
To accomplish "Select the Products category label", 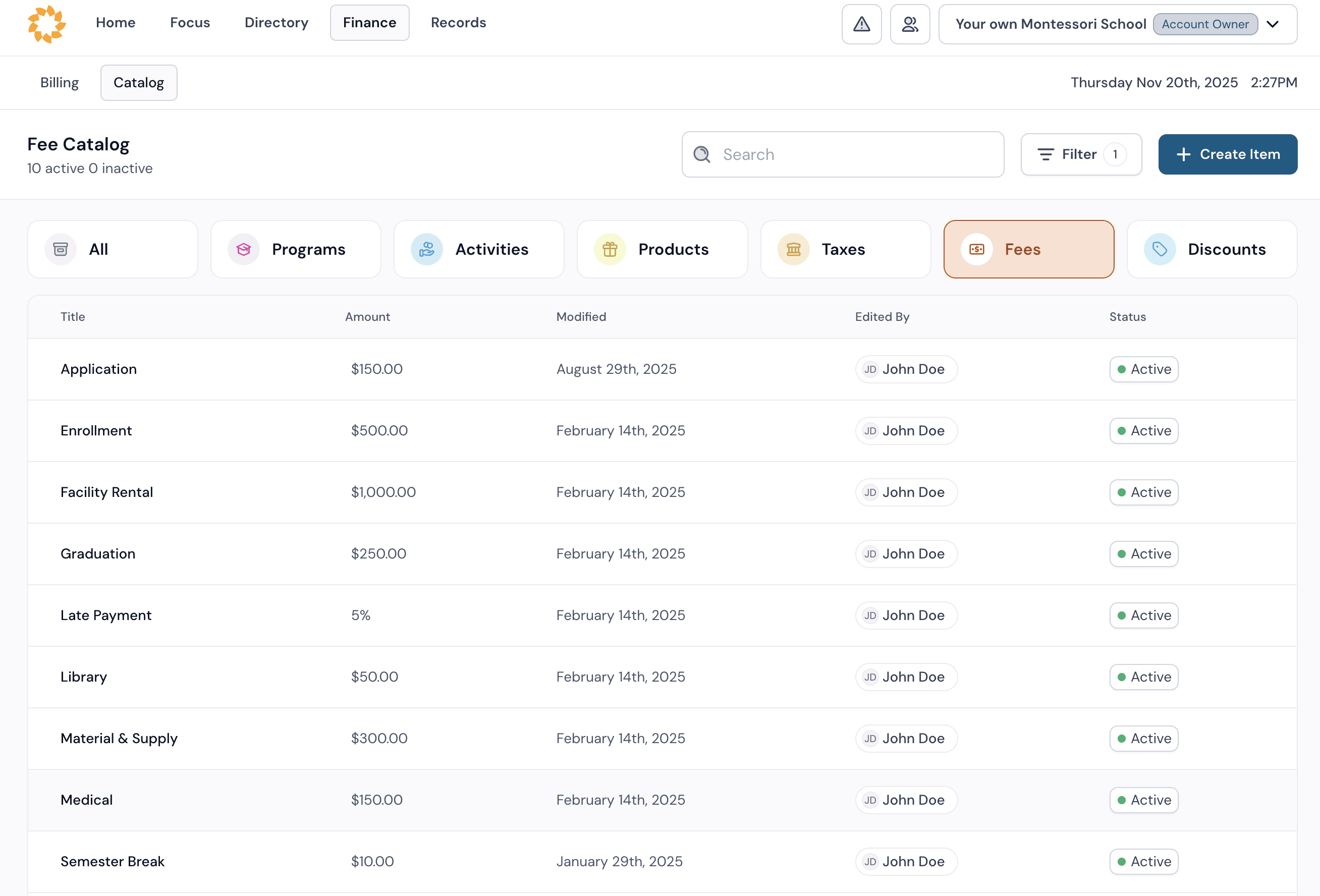I will coord(673,249).
